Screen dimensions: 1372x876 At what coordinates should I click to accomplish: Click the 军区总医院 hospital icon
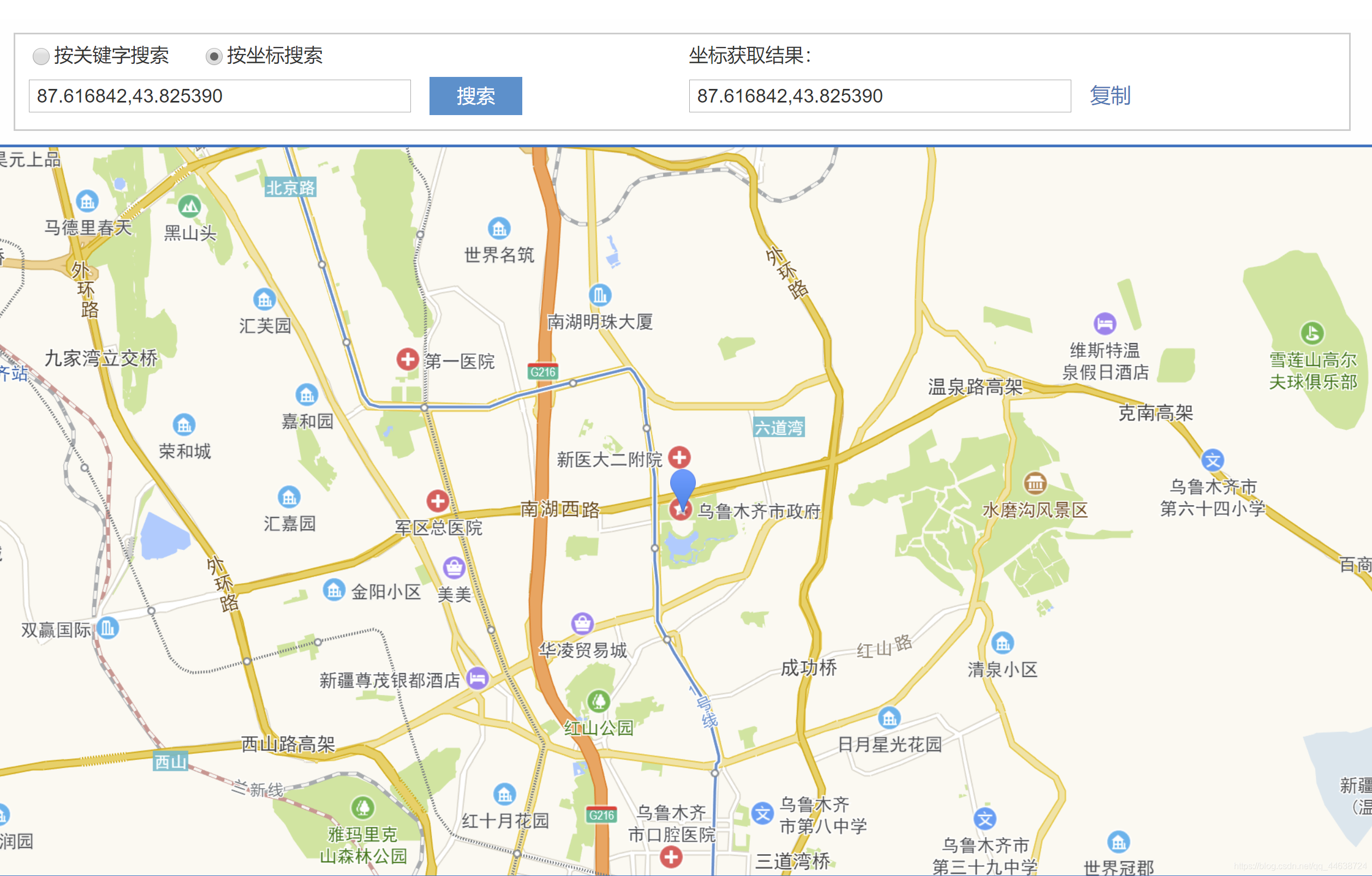[x=438, y=501]
